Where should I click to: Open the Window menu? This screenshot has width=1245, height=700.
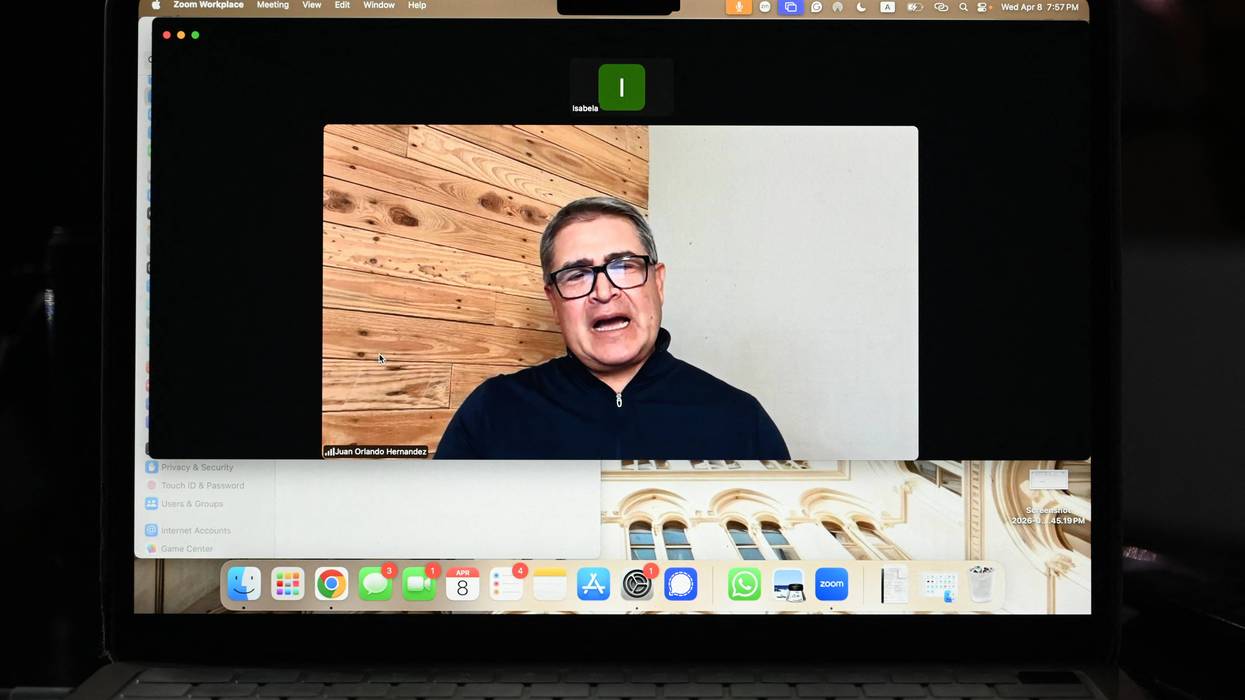click(378, 5)
